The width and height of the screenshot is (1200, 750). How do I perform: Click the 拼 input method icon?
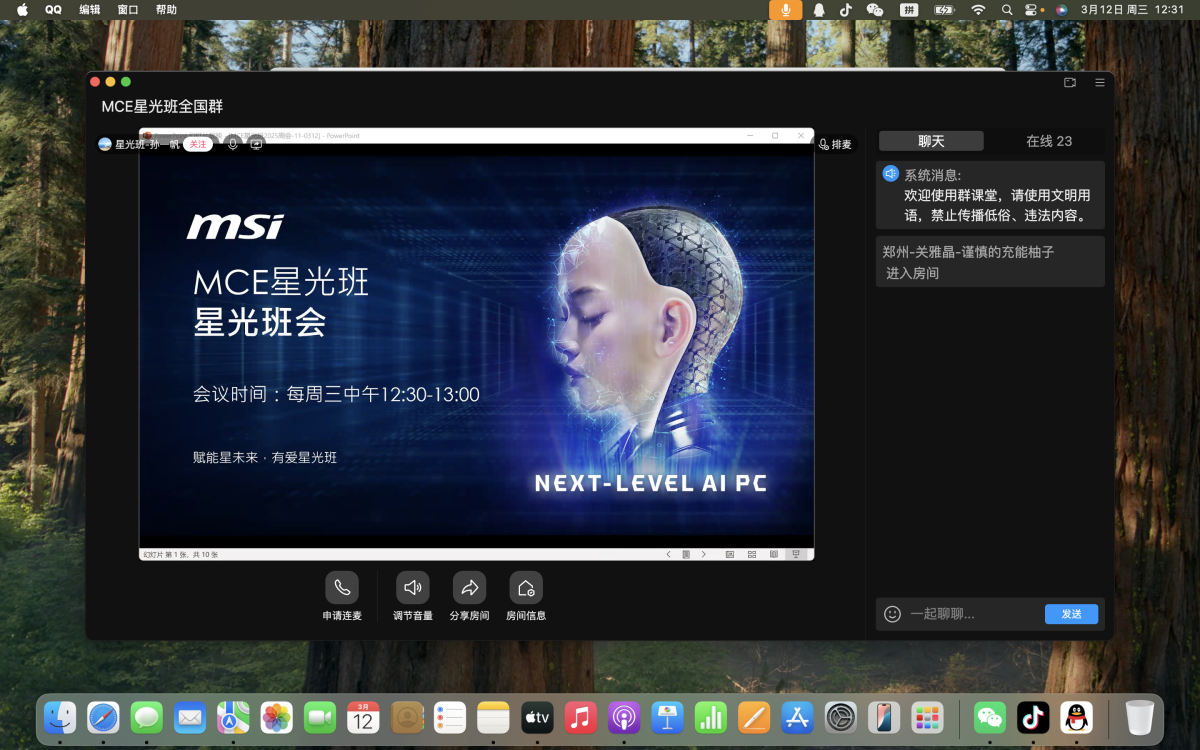tap(909, 9)
